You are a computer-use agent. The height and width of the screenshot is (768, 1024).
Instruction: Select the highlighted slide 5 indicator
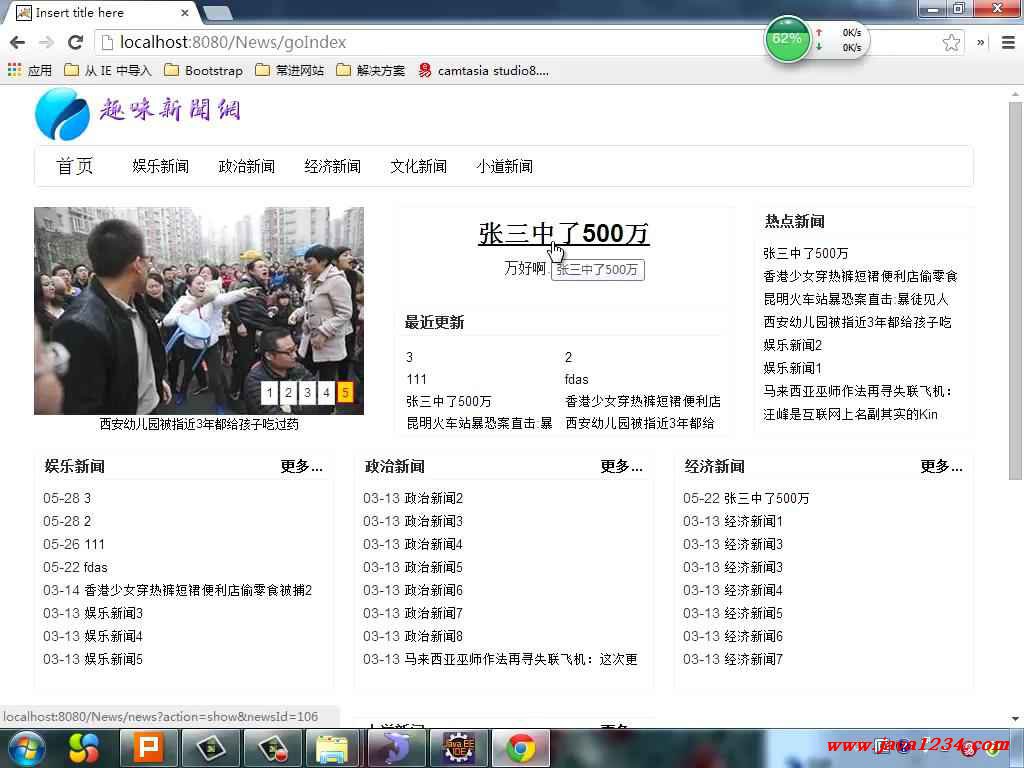click(x=345, y=392)
